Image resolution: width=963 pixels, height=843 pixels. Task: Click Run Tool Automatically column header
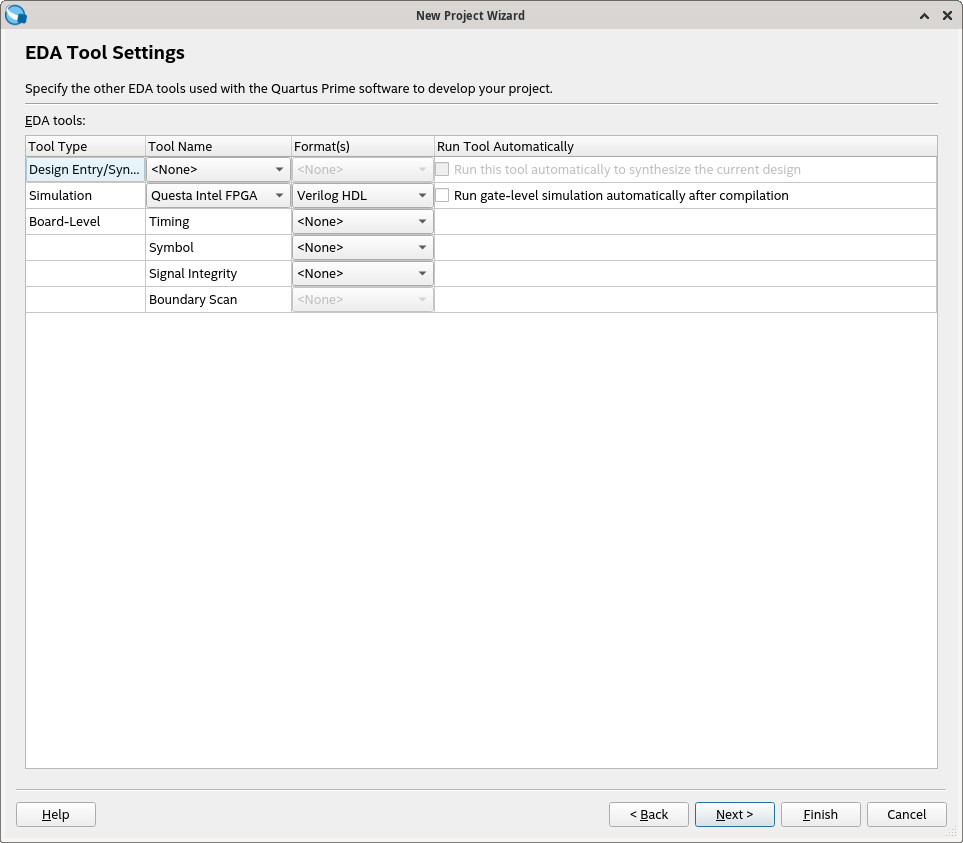[685, 146]
